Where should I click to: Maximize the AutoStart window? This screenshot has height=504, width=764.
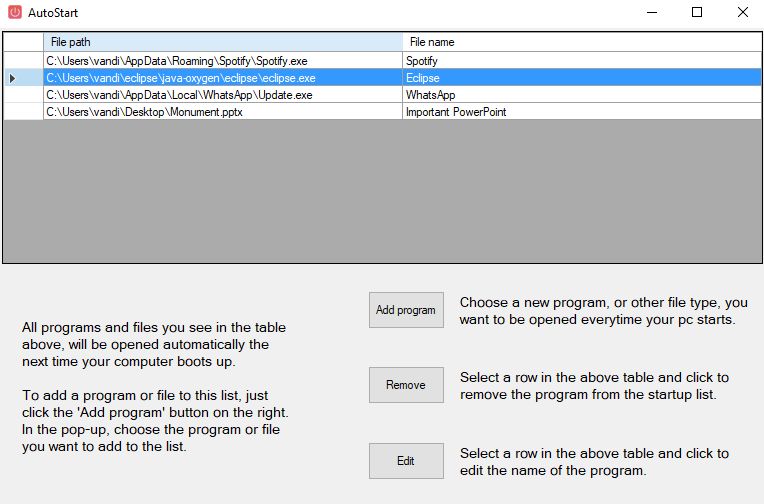tap(697, 13)
